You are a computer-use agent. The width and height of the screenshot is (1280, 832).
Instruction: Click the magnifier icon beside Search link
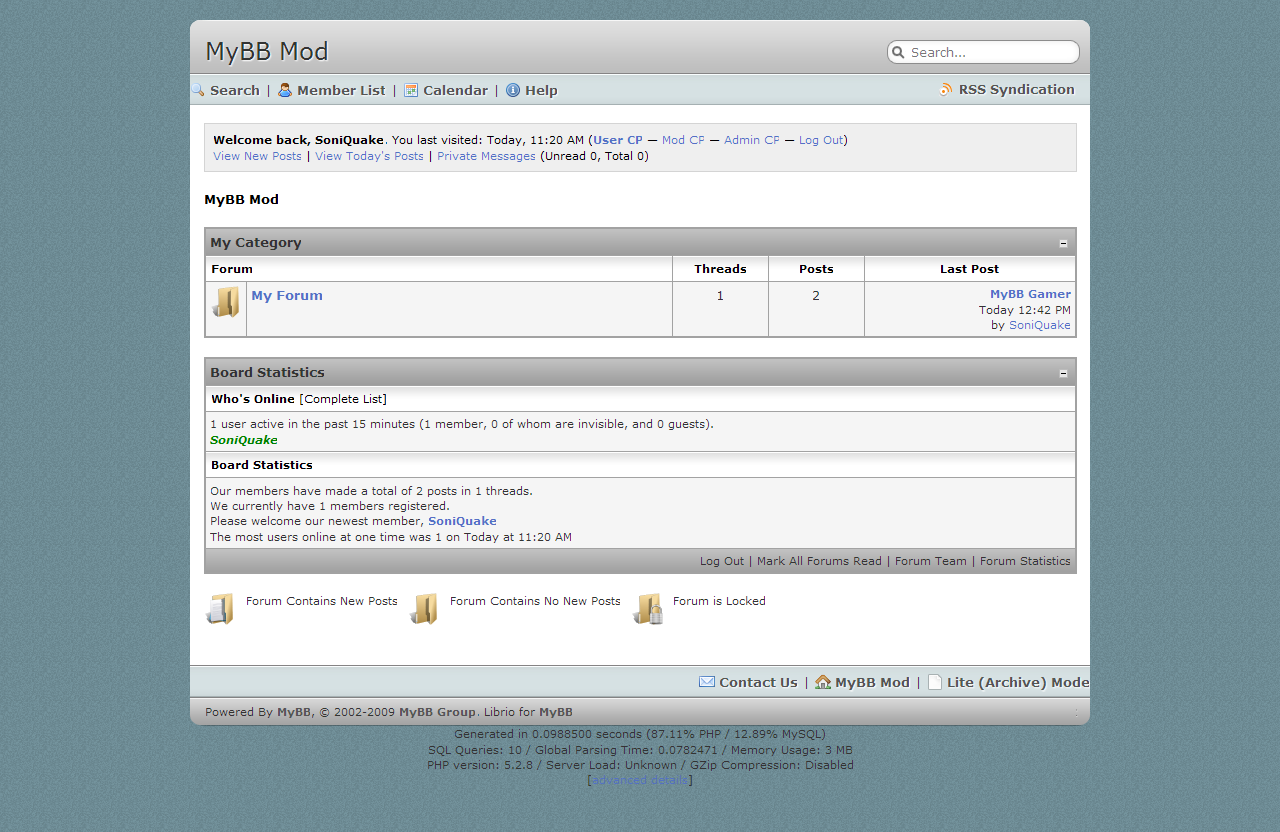pos(198,90)
